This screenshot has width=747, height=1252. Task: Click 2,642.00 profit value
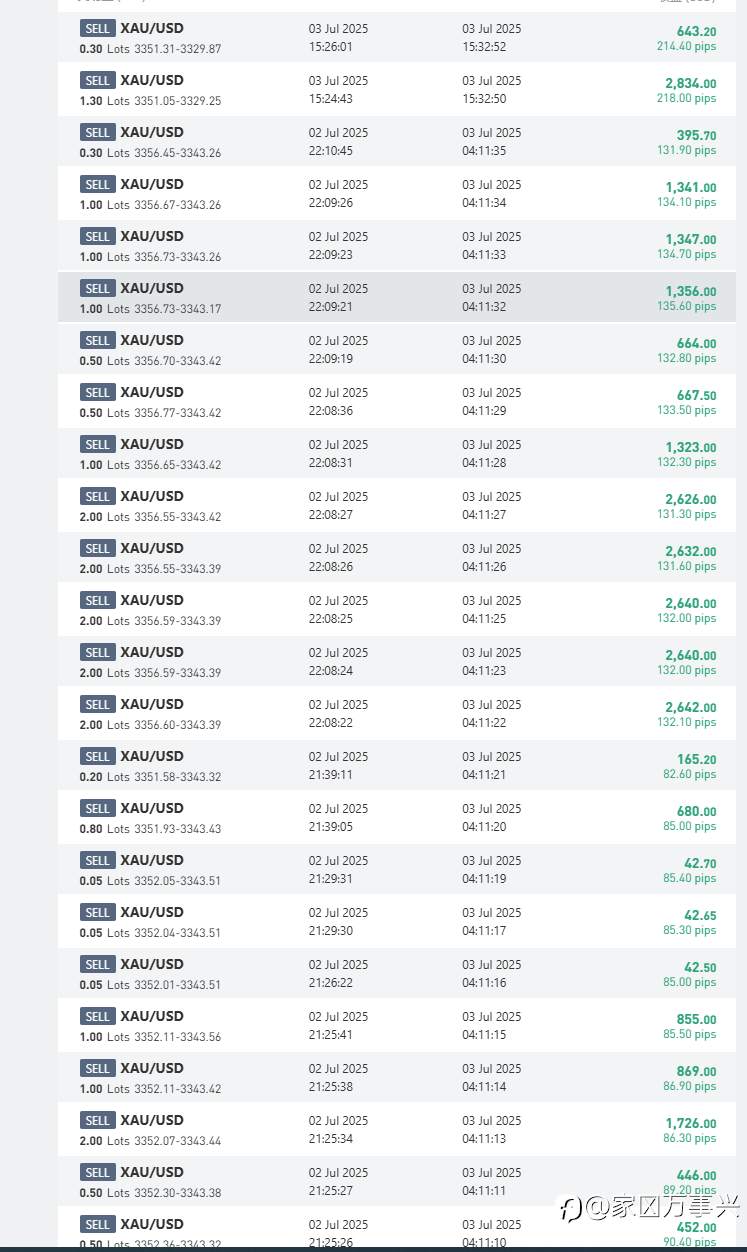690,707
